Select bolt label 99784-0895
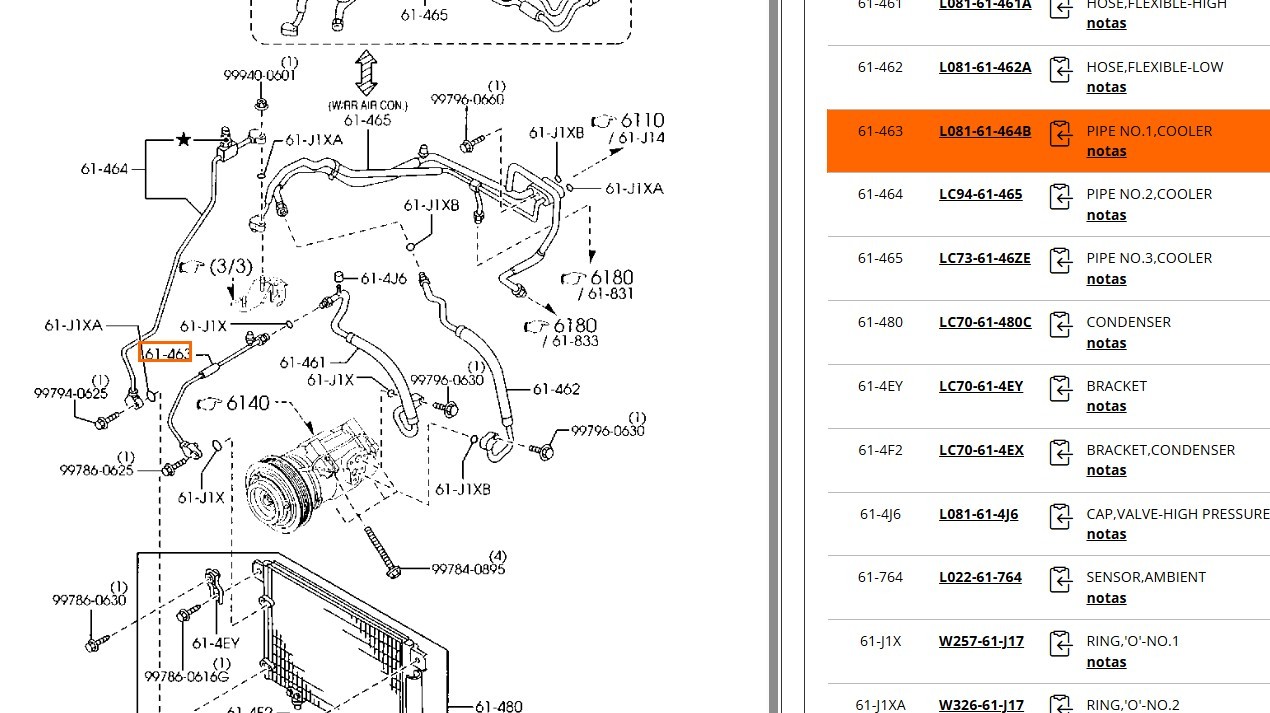This screenshot has width=1270, height=713. 468,569
